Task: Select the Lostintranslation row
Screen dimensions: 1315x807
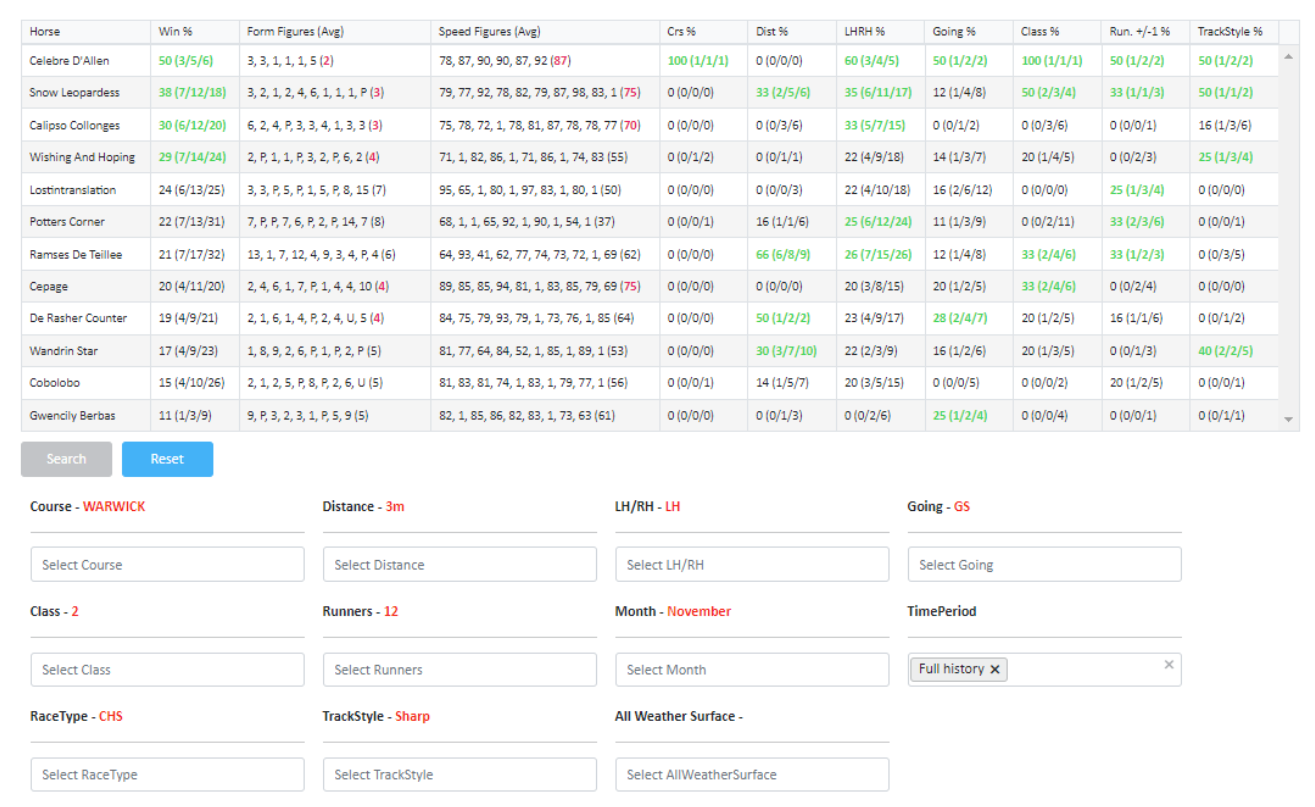Action: point(650,190)
